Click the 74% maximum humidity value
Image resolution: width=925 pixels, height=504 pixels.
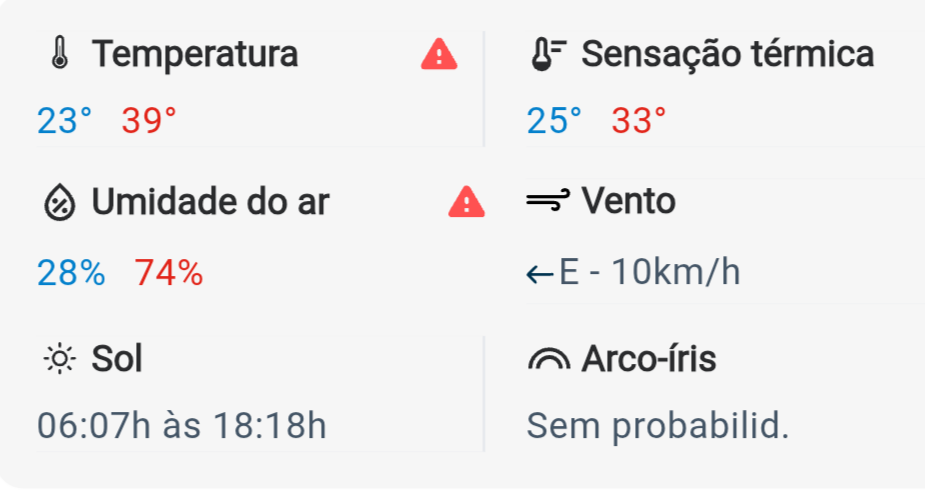169,273
